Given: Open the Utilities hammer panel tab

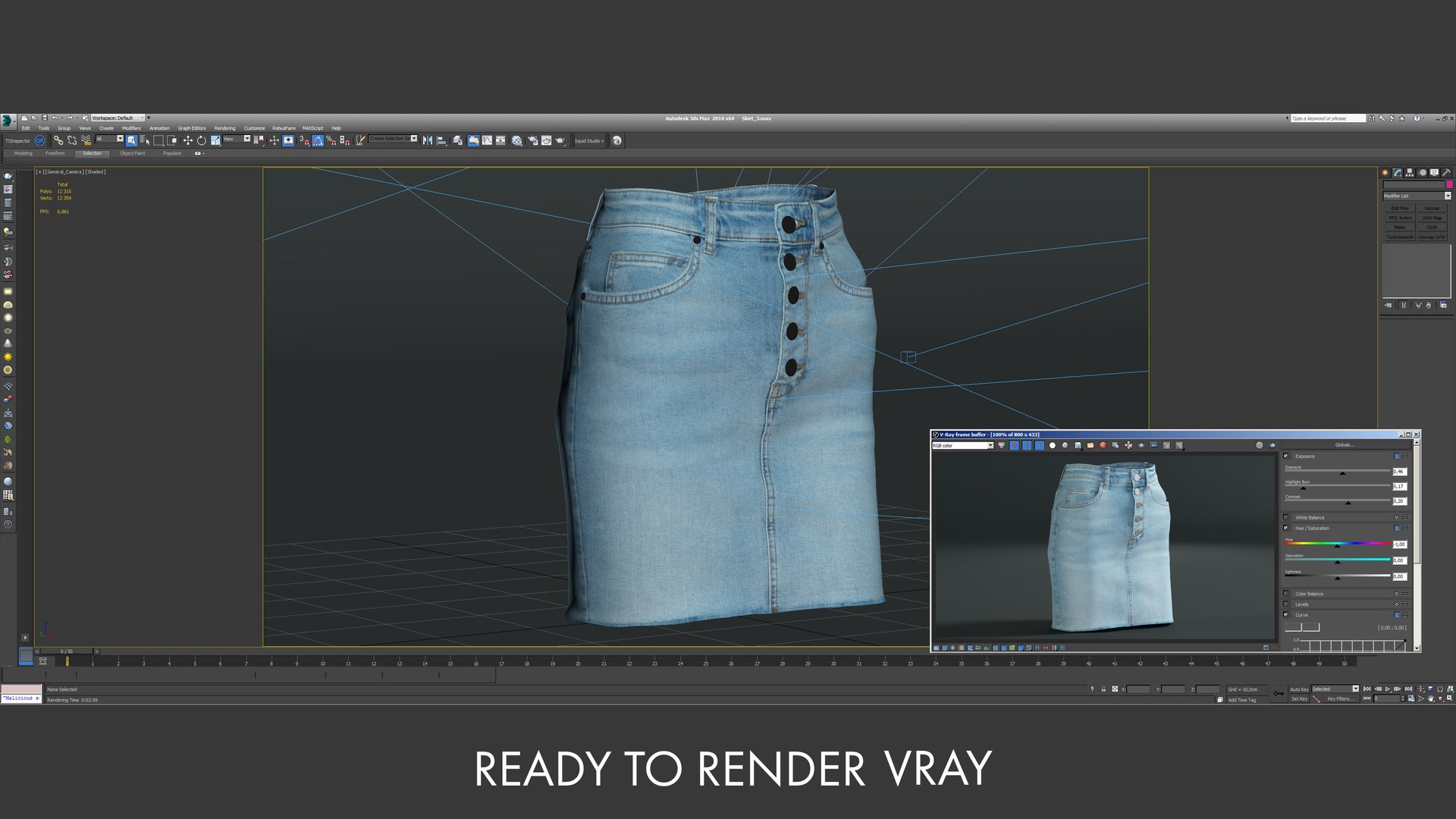Looking at the screenshot, I should click(x=1447, y=173).
